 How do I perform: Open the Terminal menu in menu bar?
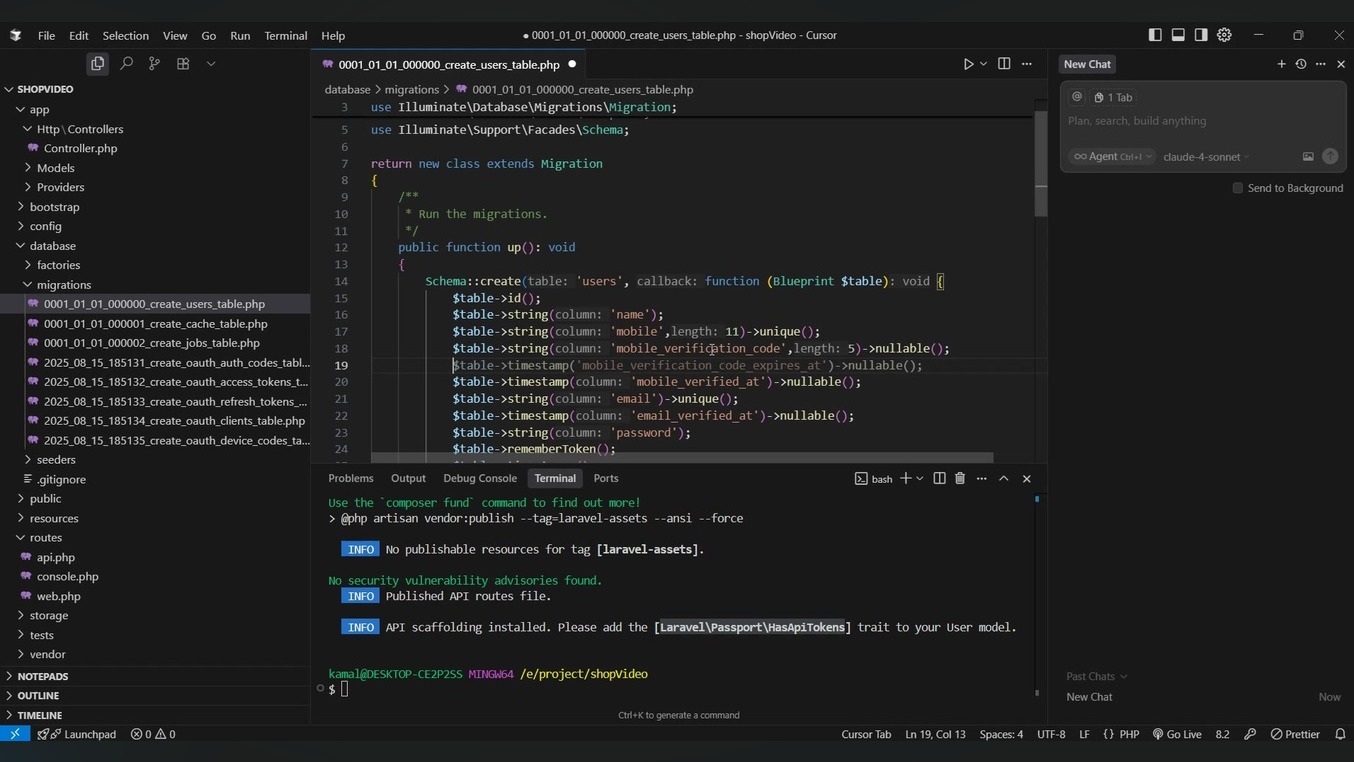coord(285,36)
